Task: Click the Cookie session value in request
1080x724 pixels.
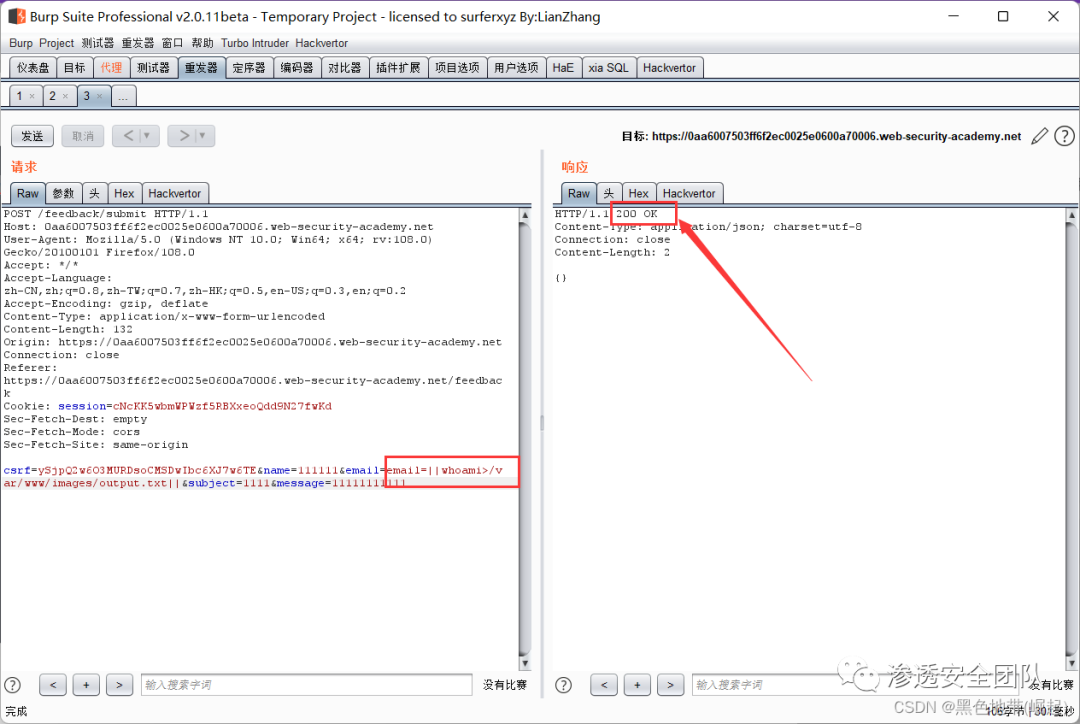Action: tap(222, 406)
